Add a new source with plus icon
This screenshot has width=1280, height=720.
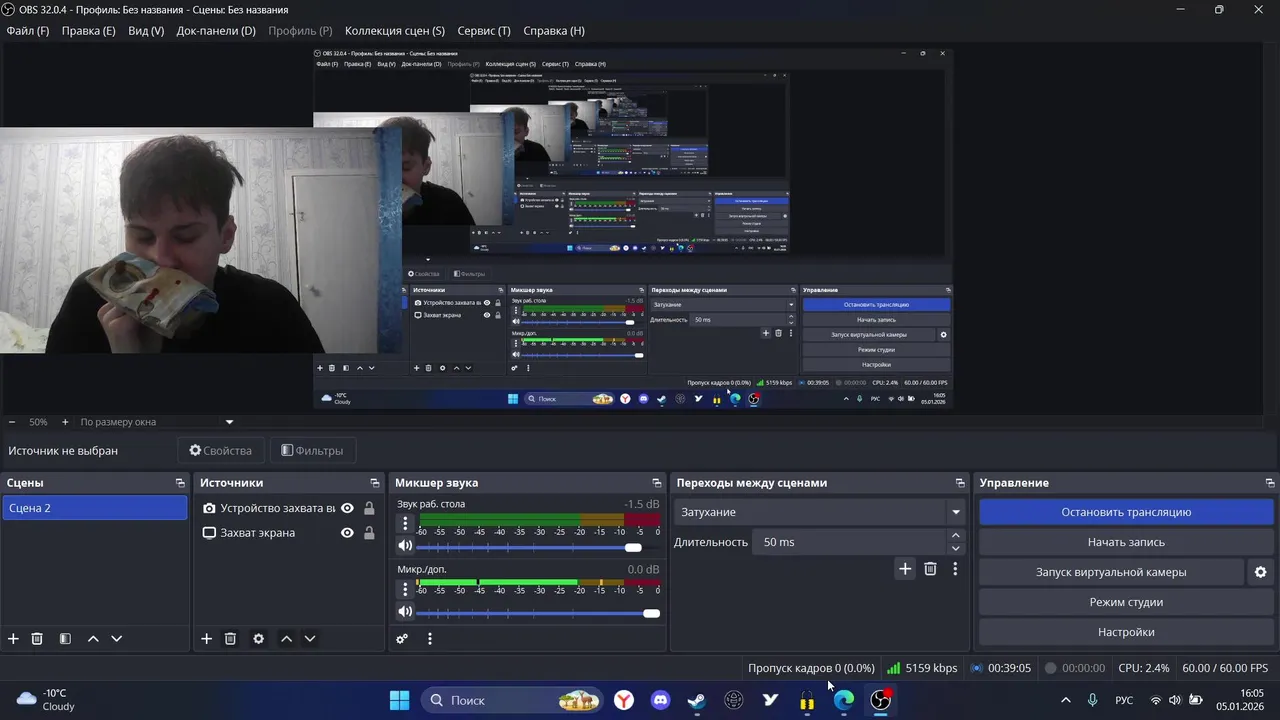point(206,639)
